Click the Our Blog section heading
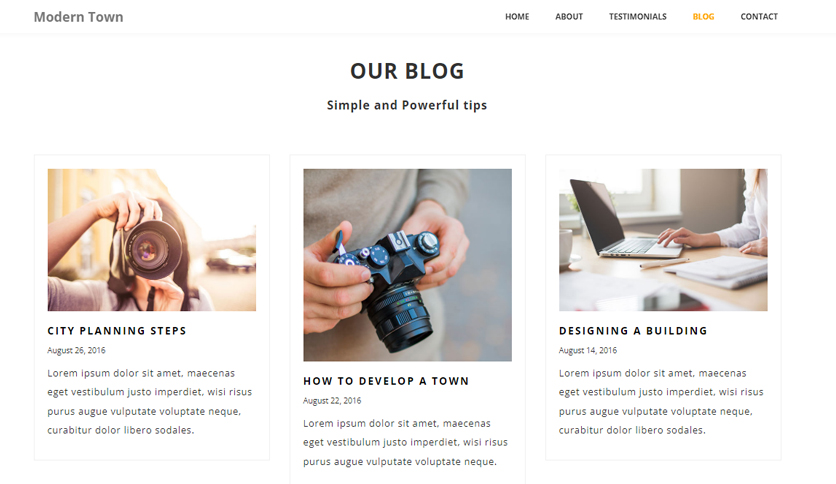Screen dimensions: 836x484 pyautogui.click(x=407, y=71)
